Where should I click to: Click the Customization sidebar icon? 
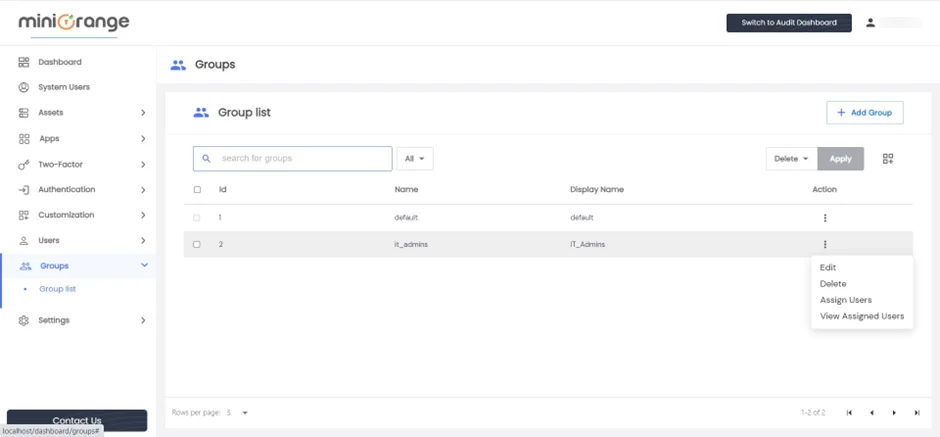[x=24, y=215]
